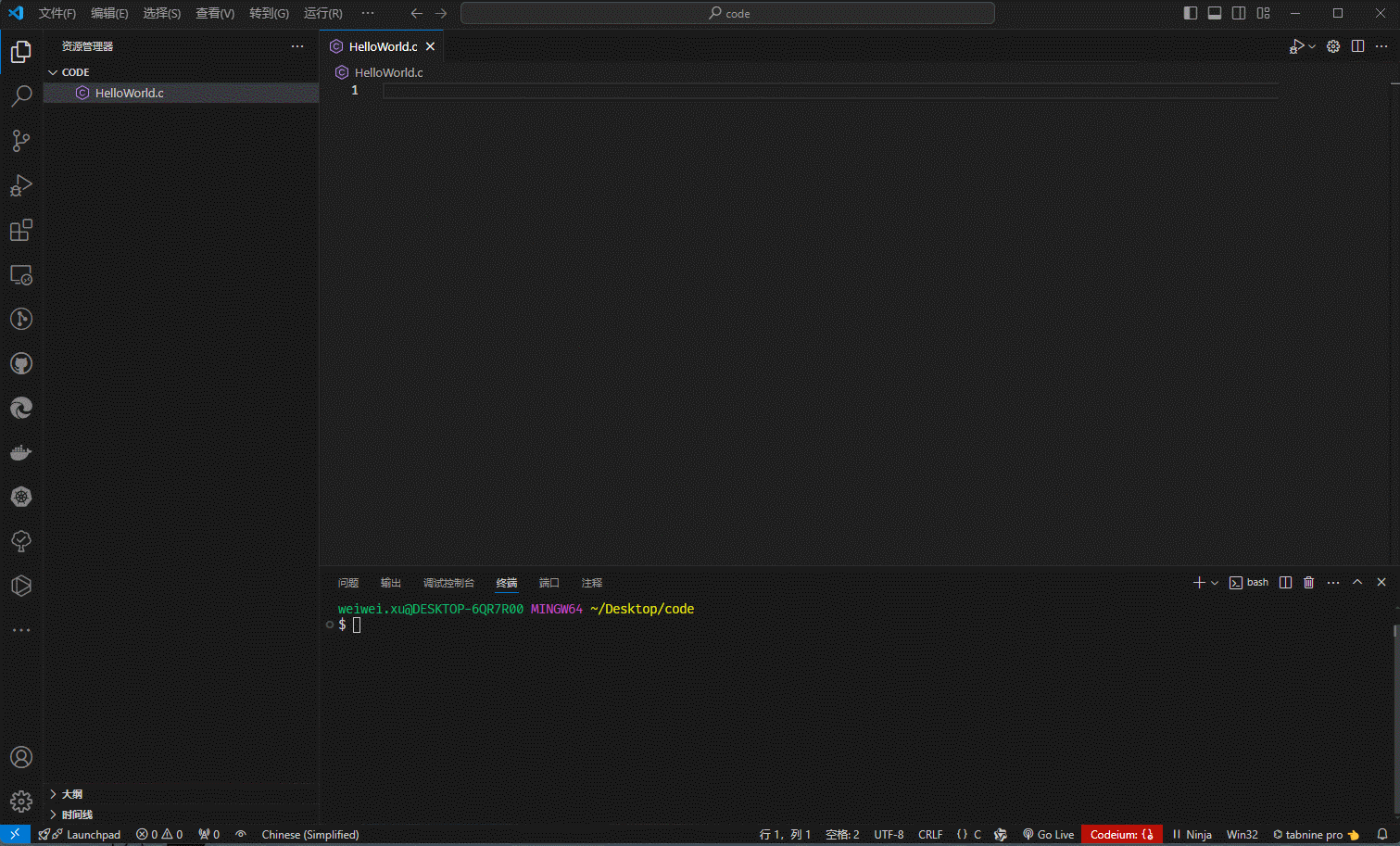Click the Remote Explorer icon
Viewport: 1400px width, 846px height.
(21, 275)
